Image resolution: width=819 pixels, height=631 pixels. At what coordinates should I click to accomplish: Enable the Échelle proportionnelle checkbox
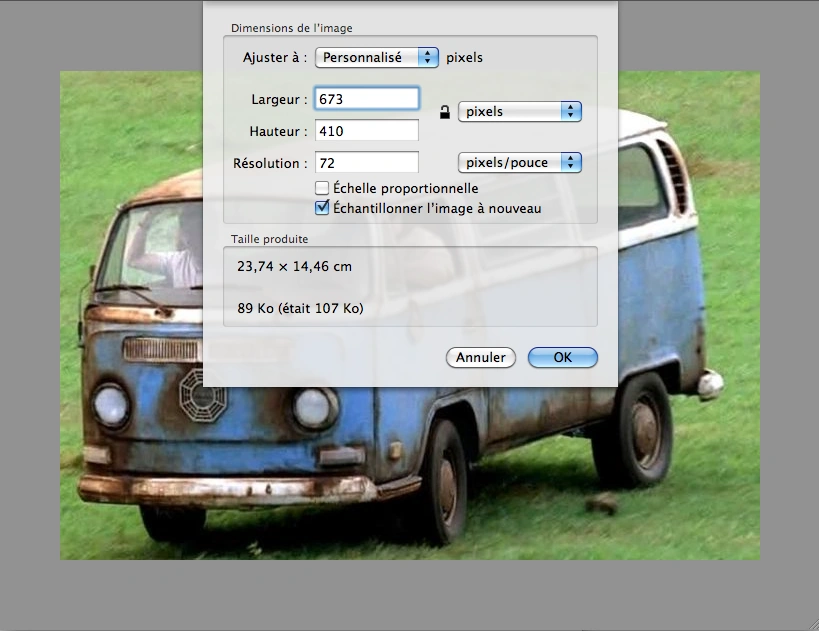[322, 188]
